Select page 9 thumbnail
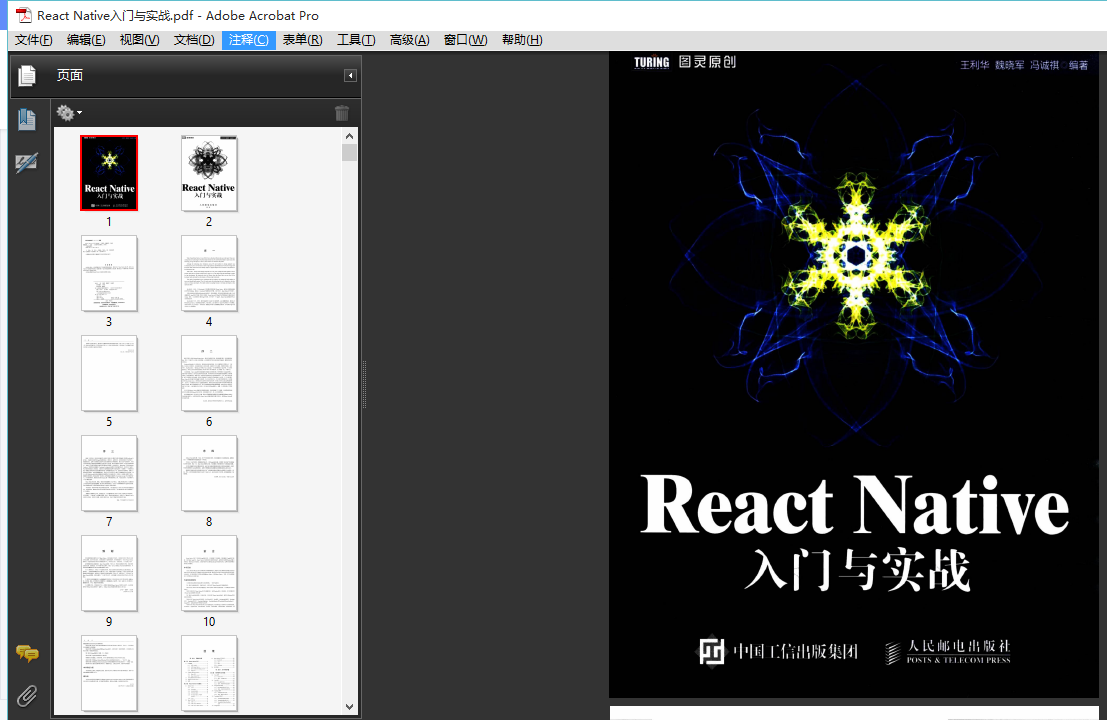The width and height of the screenshot is (1107, 720). pyautogui.click(x=109, y=574)
